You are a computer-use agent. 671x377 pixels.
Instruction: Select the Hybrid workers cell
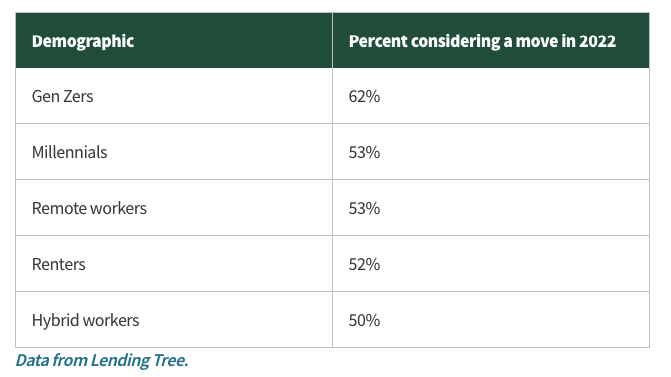[x=174, y=320]
